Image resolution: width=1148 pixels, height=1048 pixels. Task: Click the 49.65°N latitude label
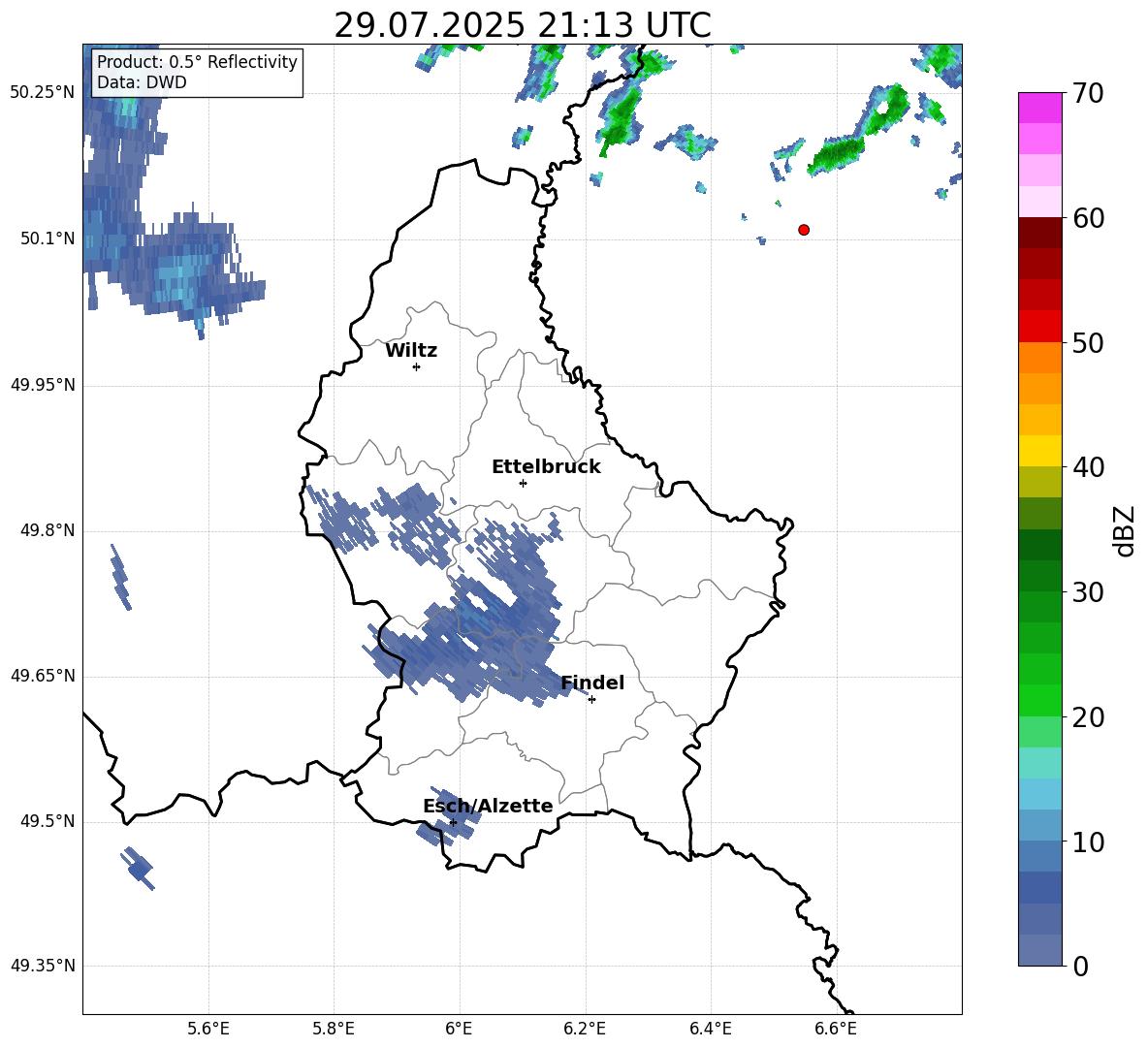click(x=43, y=676)
